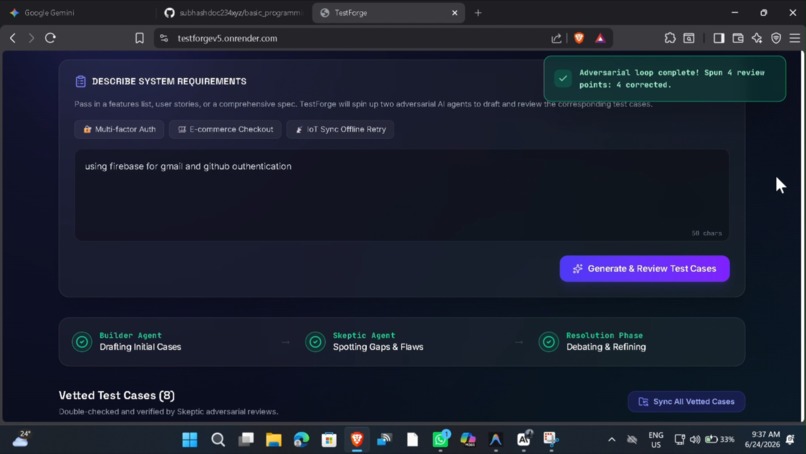Open WhatsApp from the taskbar
Image resolution: width=806 pixels, height=454 pixels.
pos(441,440)
